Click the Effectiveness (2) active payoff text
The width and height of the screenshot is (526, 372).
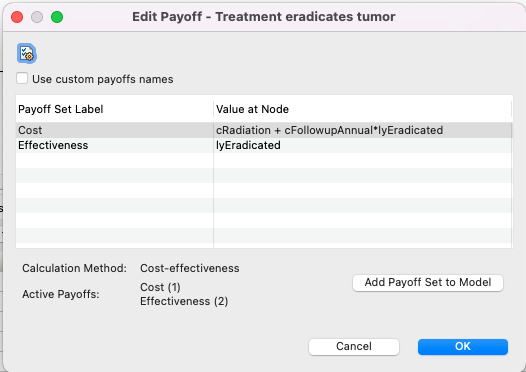tap(184, 301)
